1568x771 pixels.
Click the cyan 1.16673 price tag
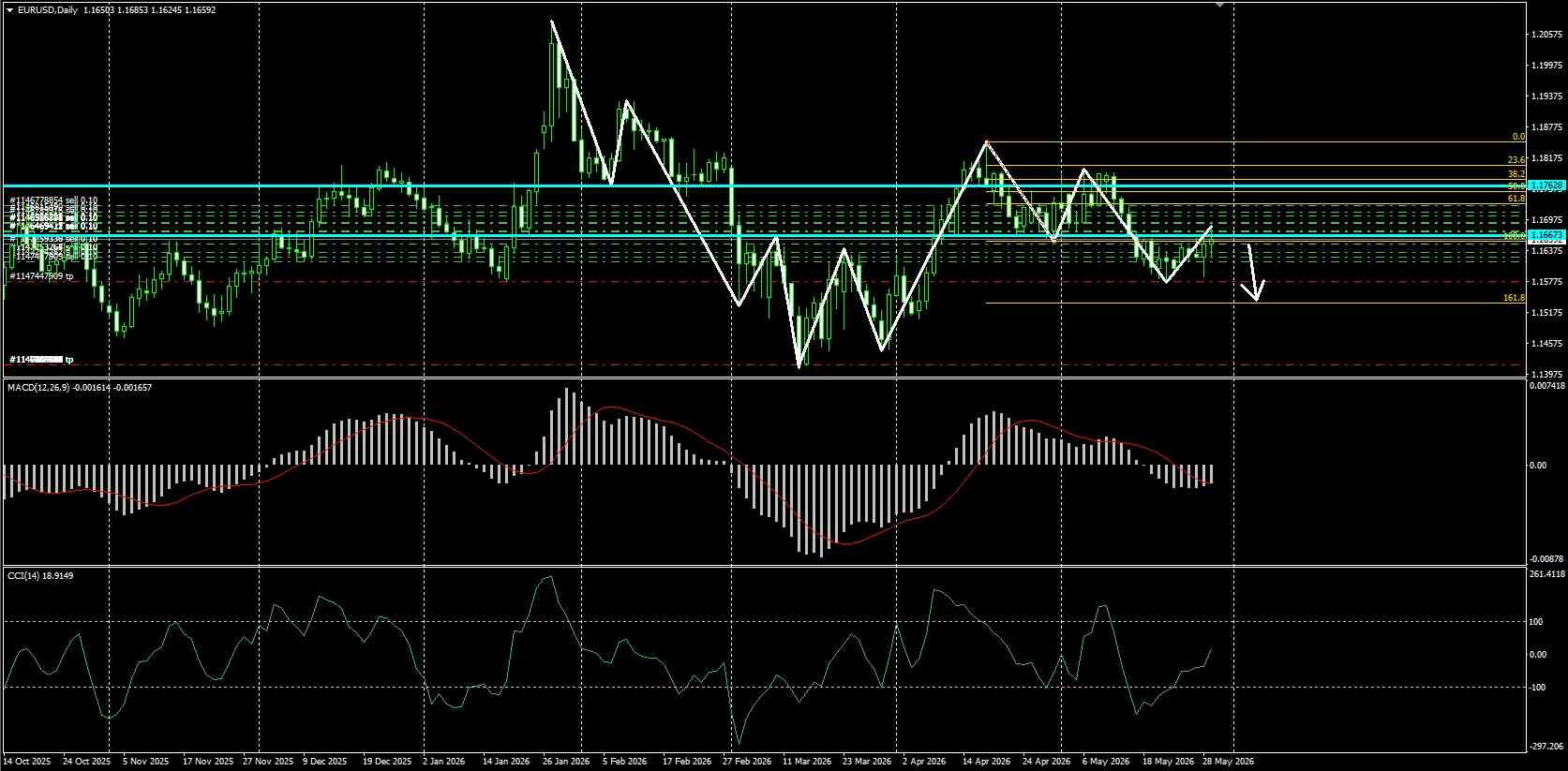1547,234
